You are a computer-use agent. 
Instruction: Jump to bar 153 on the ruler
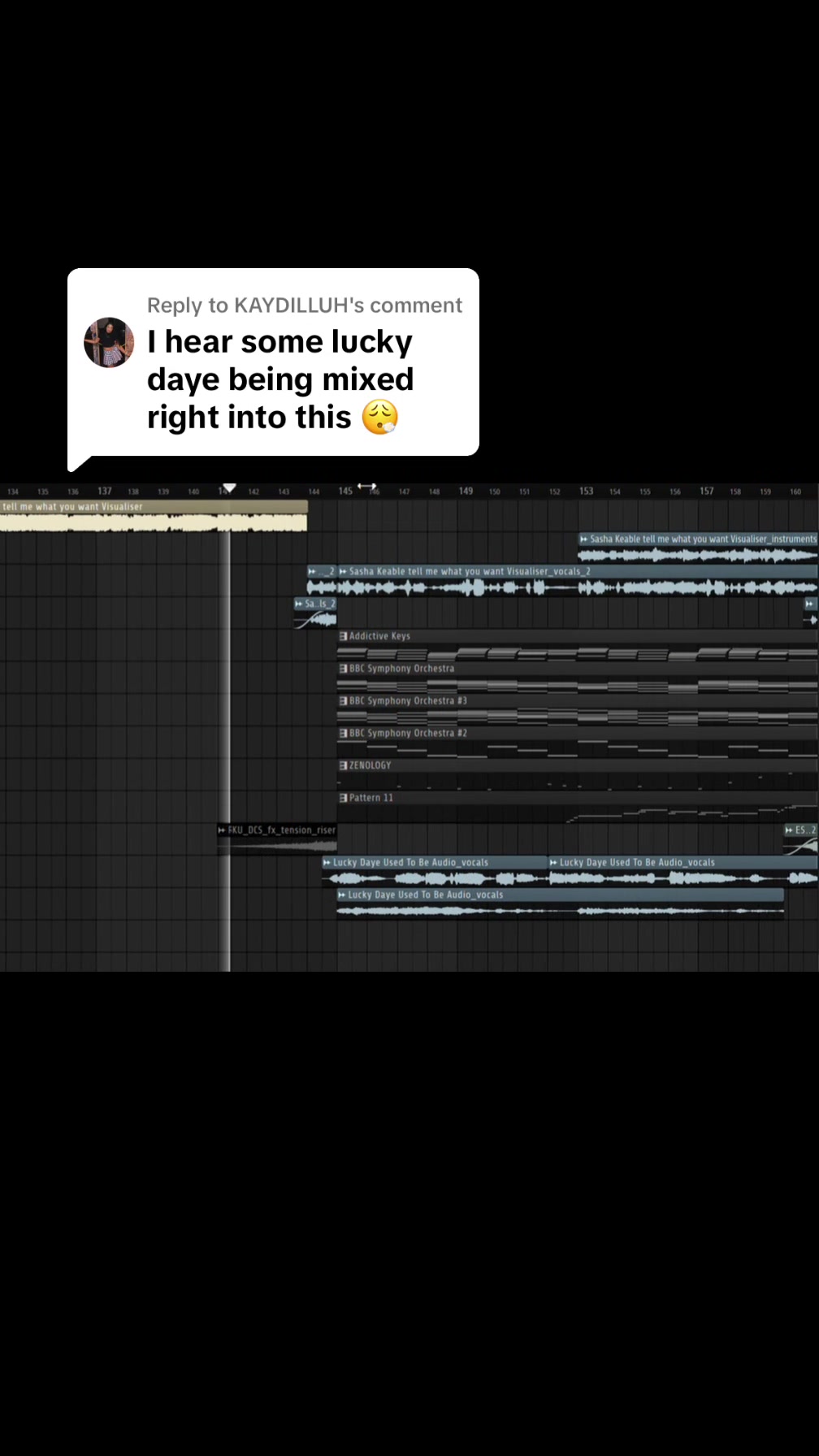(x=586, y=491)
